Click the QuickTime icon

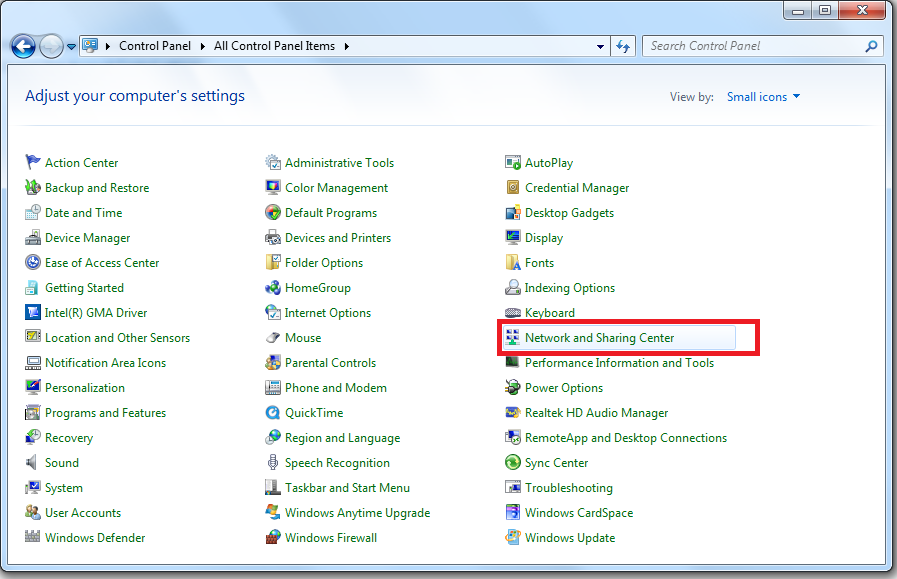[273, 413]
